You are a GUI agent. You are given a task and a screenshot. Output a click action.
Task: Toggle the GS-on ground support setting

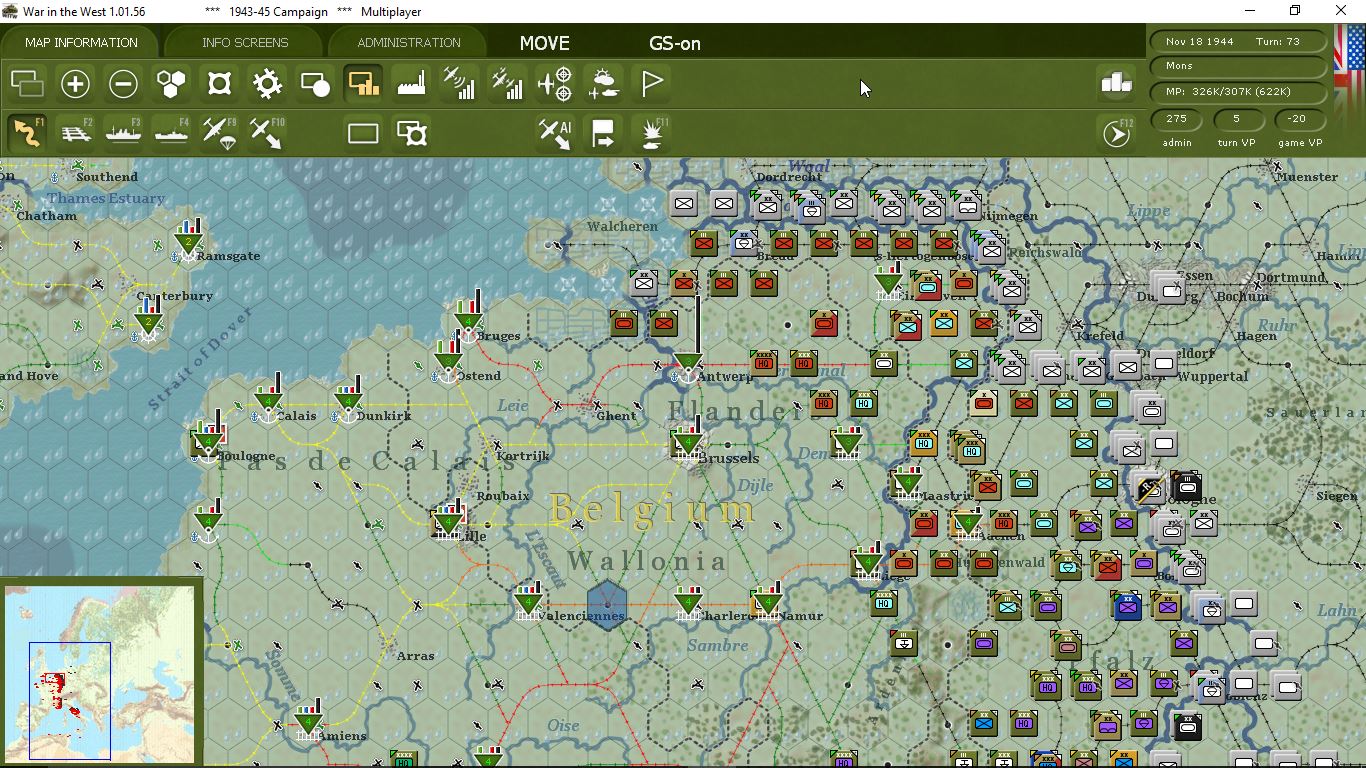pos(675,43)
